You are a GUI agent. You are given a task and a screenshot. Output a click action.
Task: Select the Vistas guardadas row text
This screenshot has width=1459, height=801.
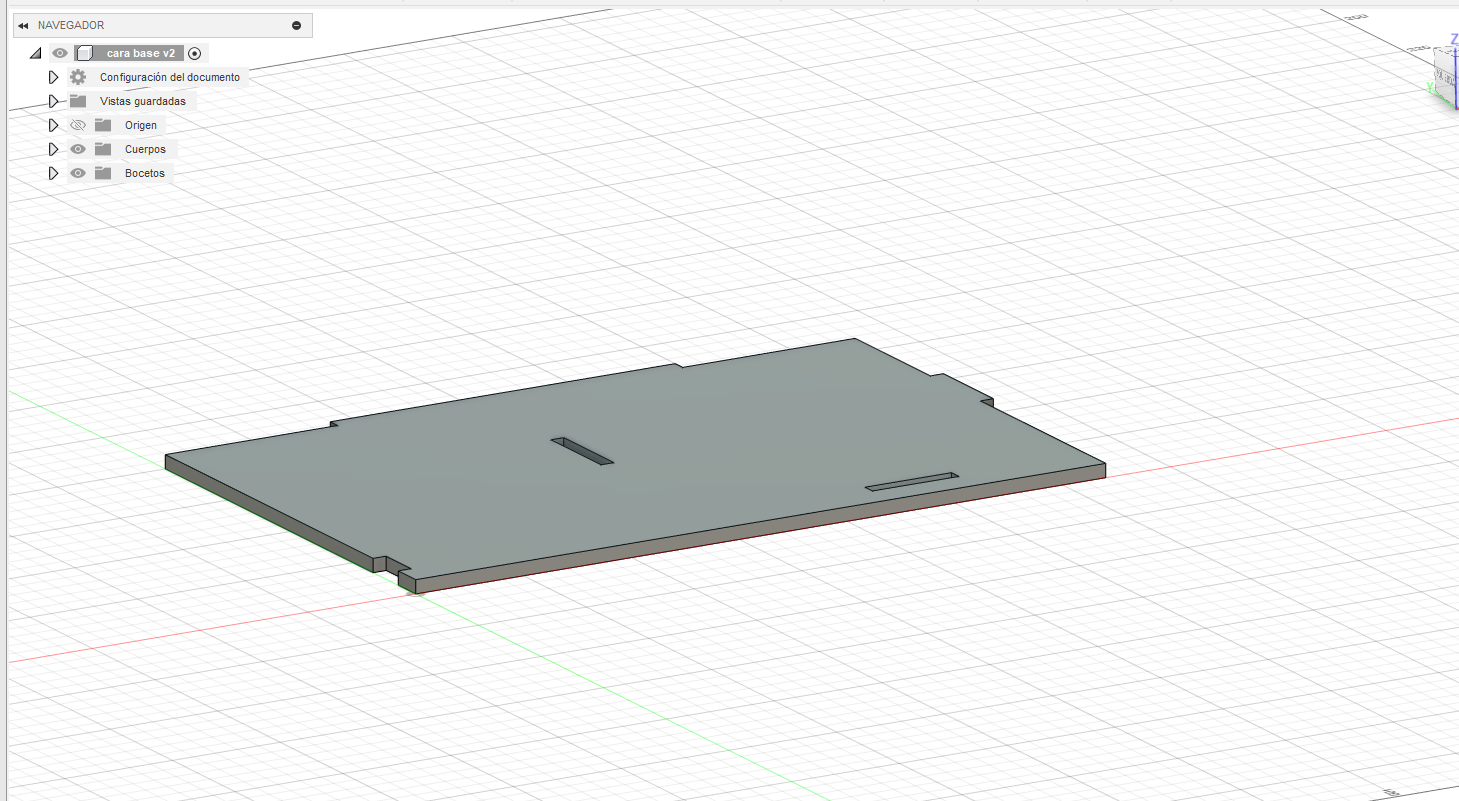pyautogui.click(x=143, y=101)
